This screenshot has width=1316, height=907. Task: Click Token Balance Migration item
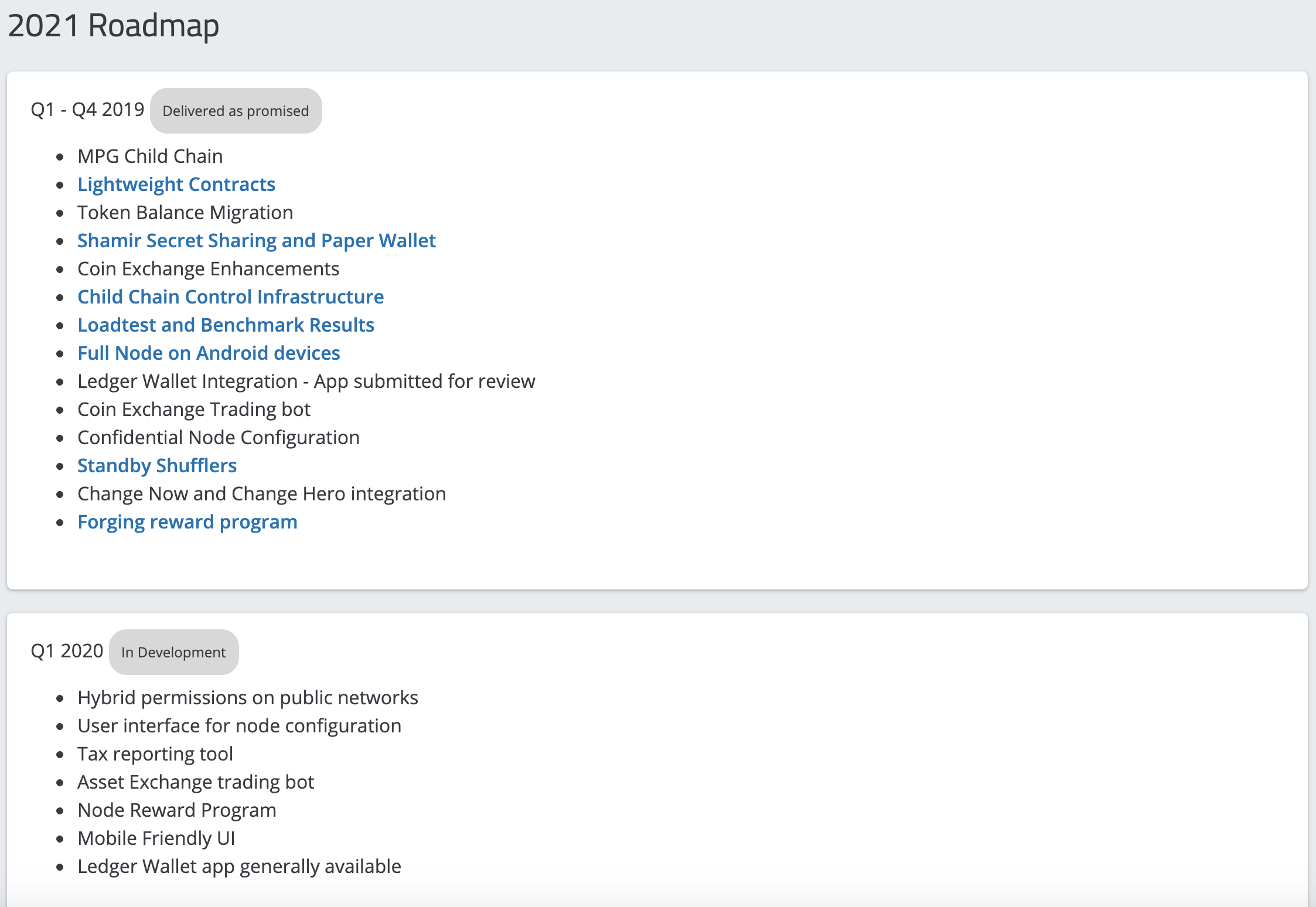pos(185,213)
